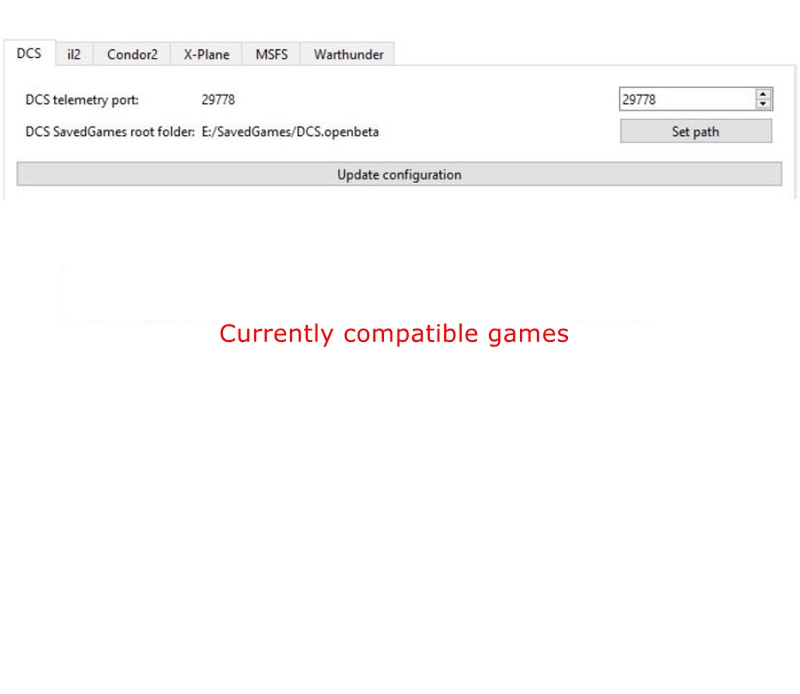Click the red Currently compatible games caption

click(394, 334)
